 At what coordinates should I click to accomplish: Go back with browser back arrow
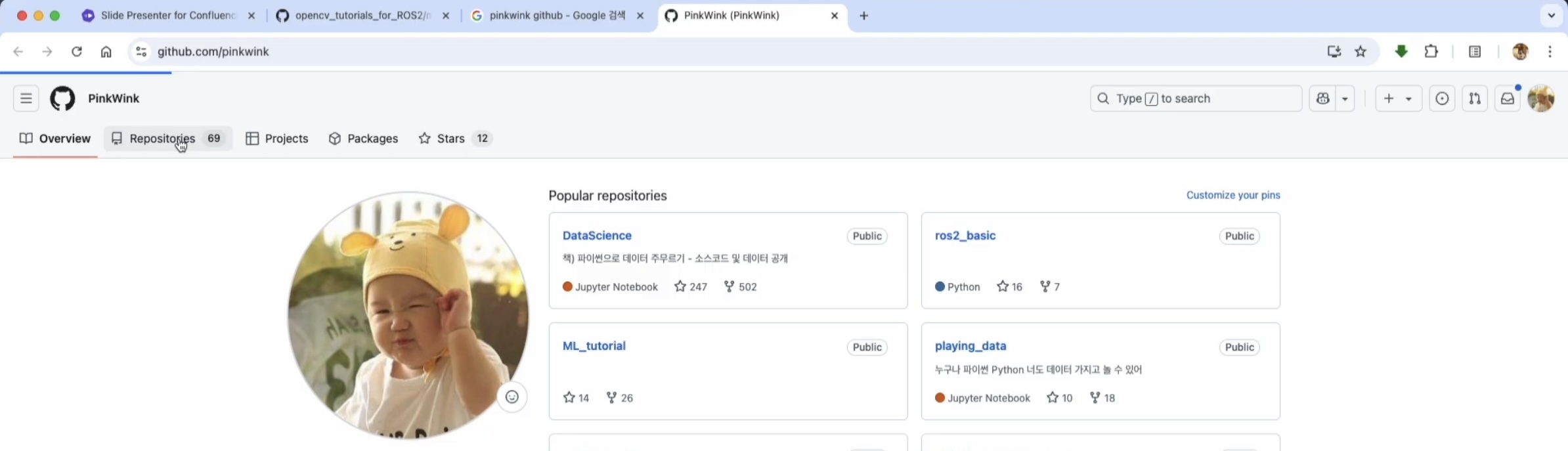pos(18,51)
